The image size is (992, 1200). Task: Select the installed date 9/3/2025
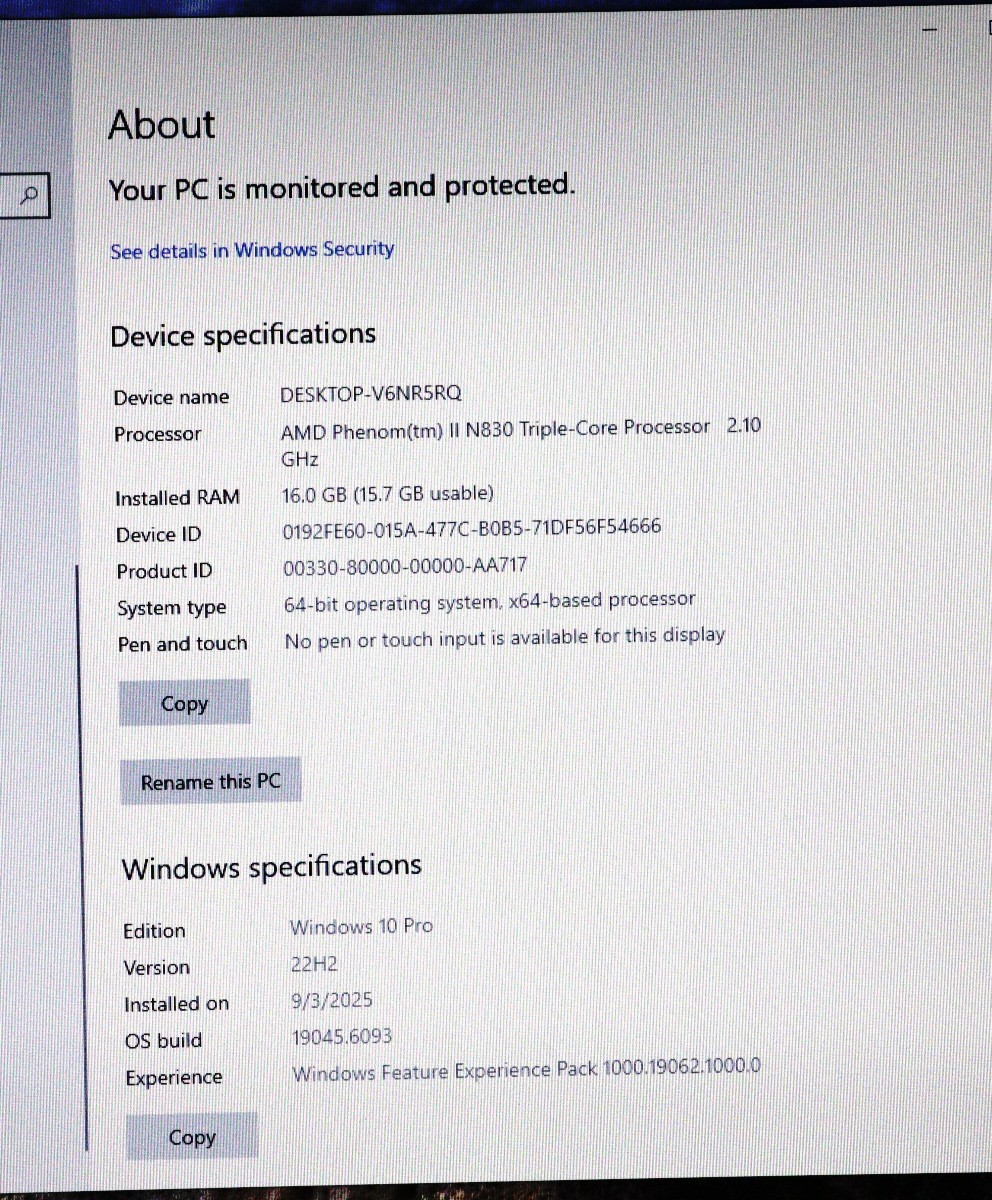pos(331,1000)
